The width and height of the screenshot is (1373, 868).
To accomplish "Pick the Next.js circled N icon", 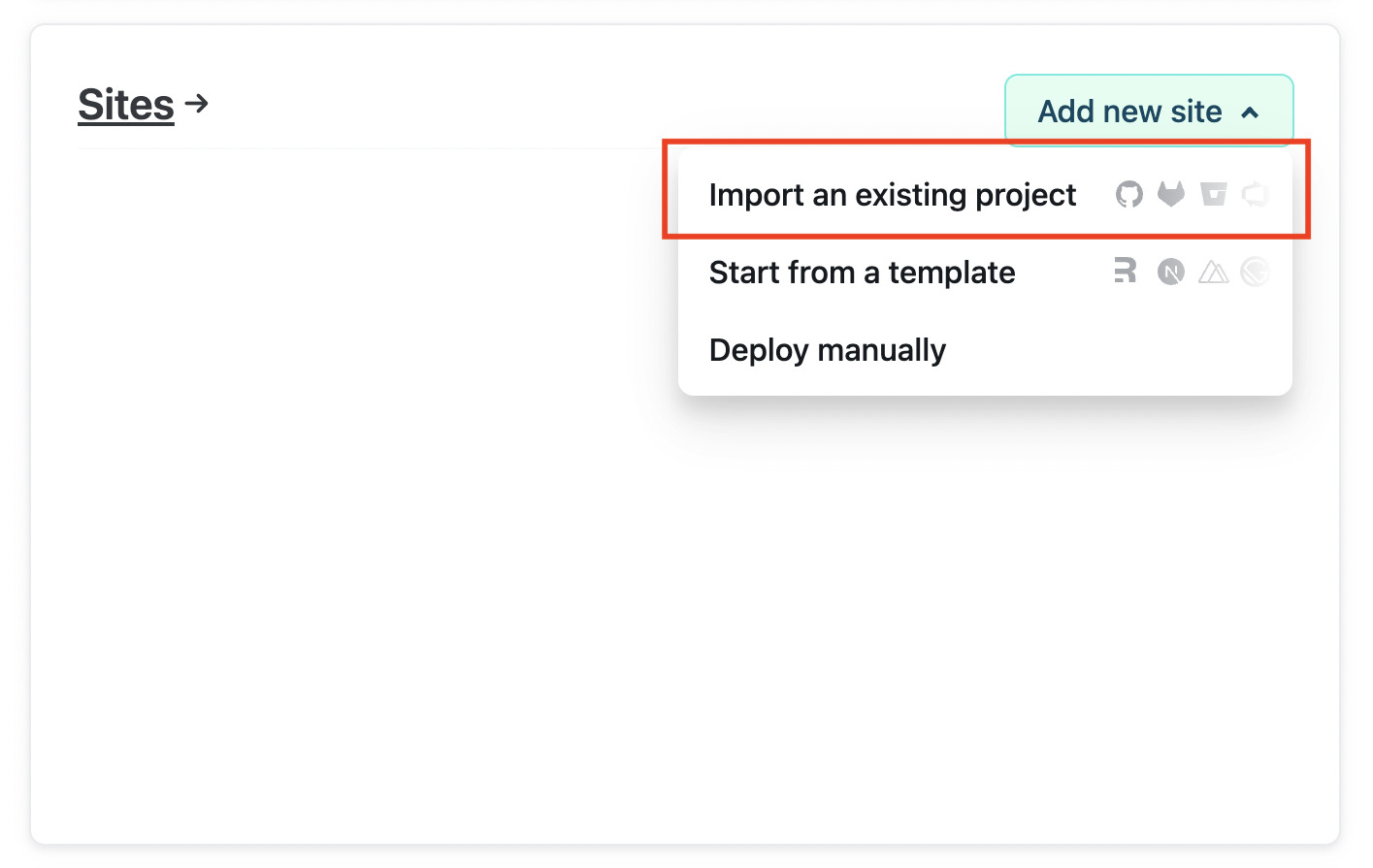I will tap(1171, 273).
